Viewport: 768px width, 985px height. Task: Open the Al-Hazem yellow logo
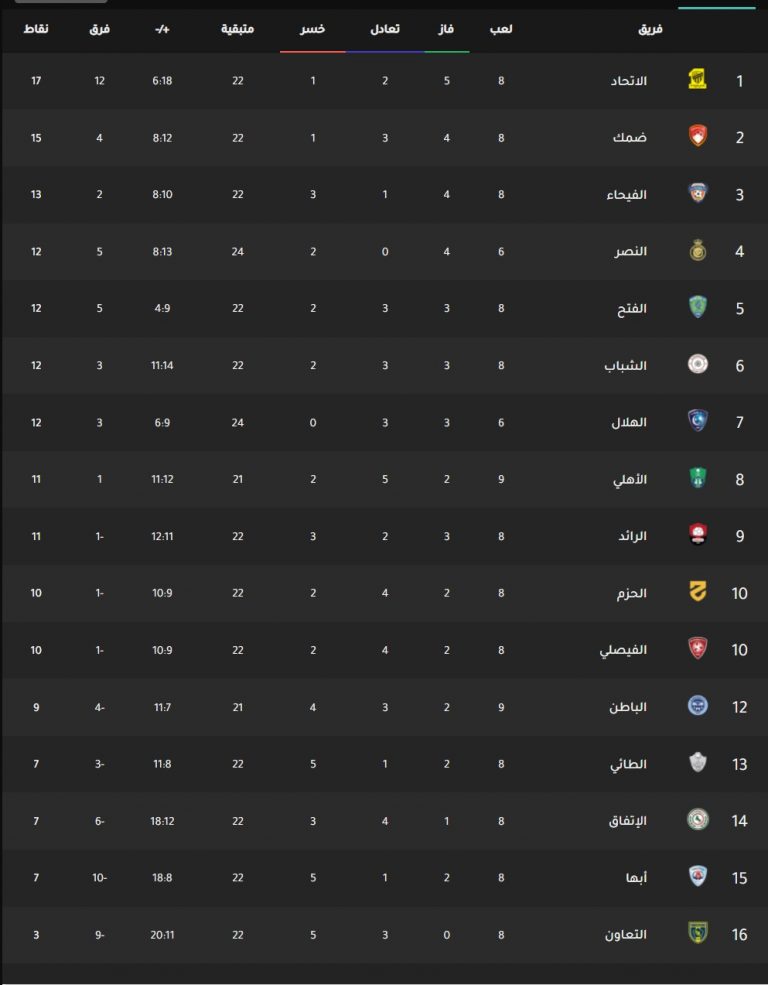698,592
